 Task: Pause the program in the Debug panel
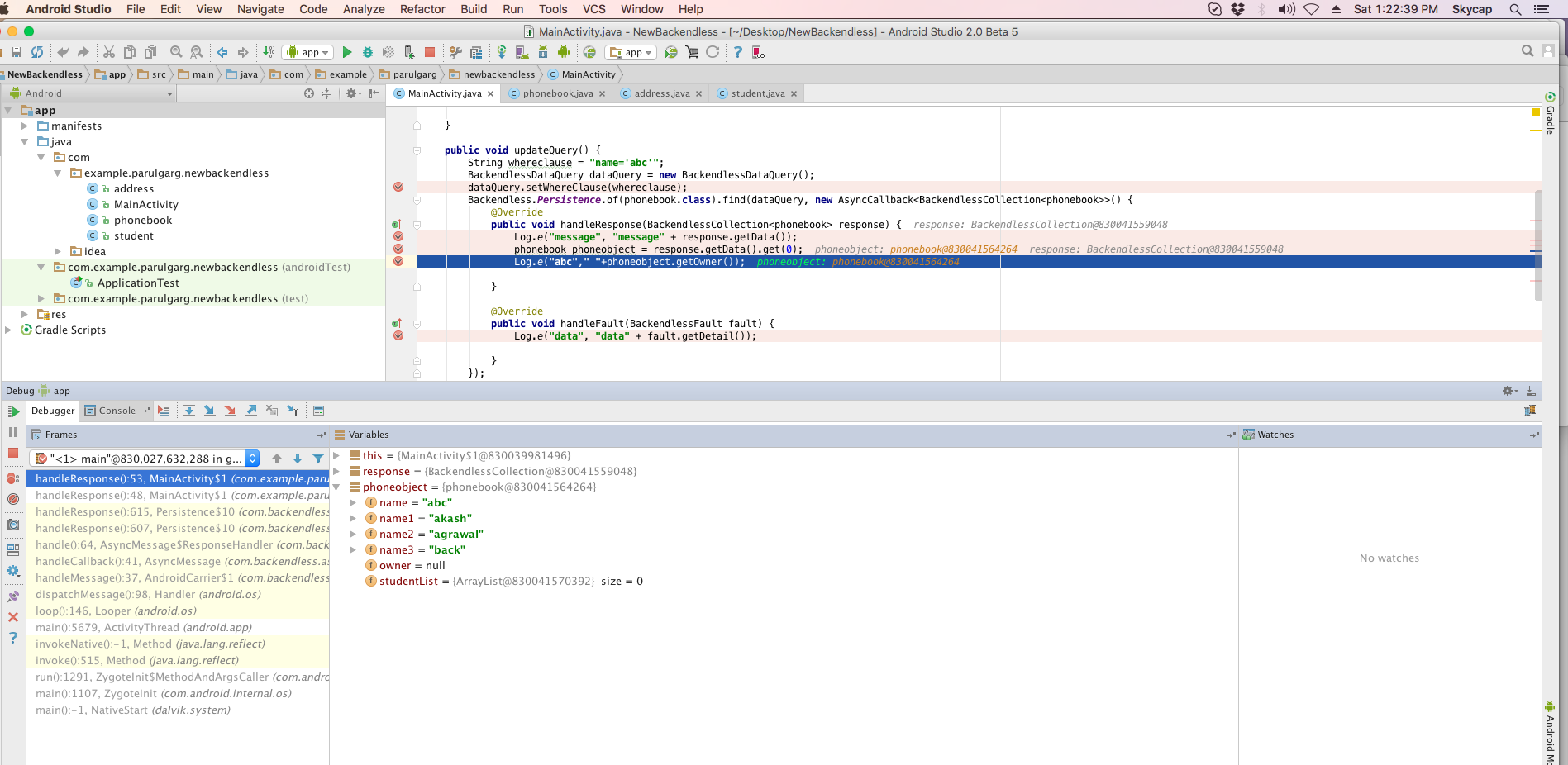click(x=13, y=432)
